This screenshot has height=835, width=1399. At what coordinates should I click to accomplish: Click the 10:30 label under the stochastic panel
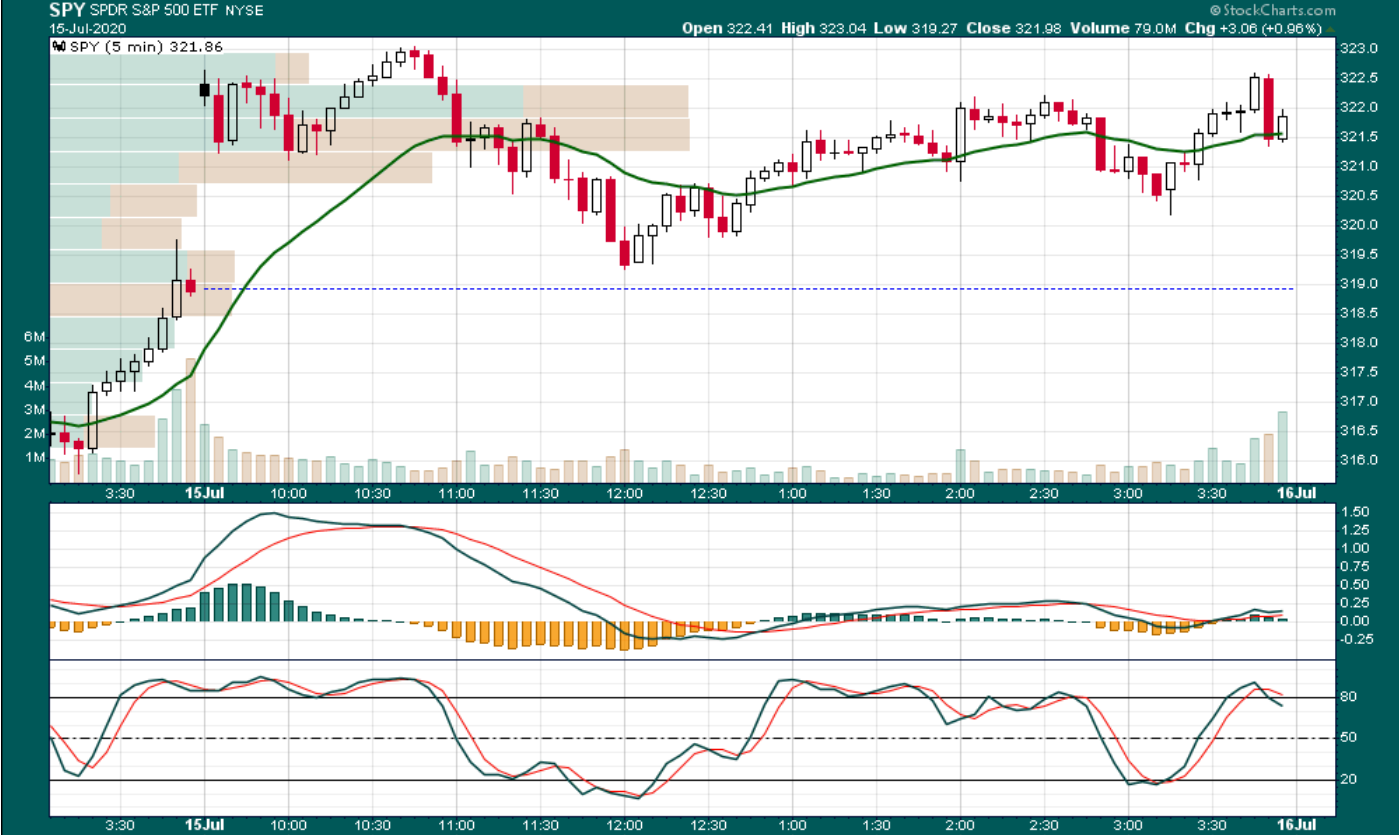(x=372, y=824)
